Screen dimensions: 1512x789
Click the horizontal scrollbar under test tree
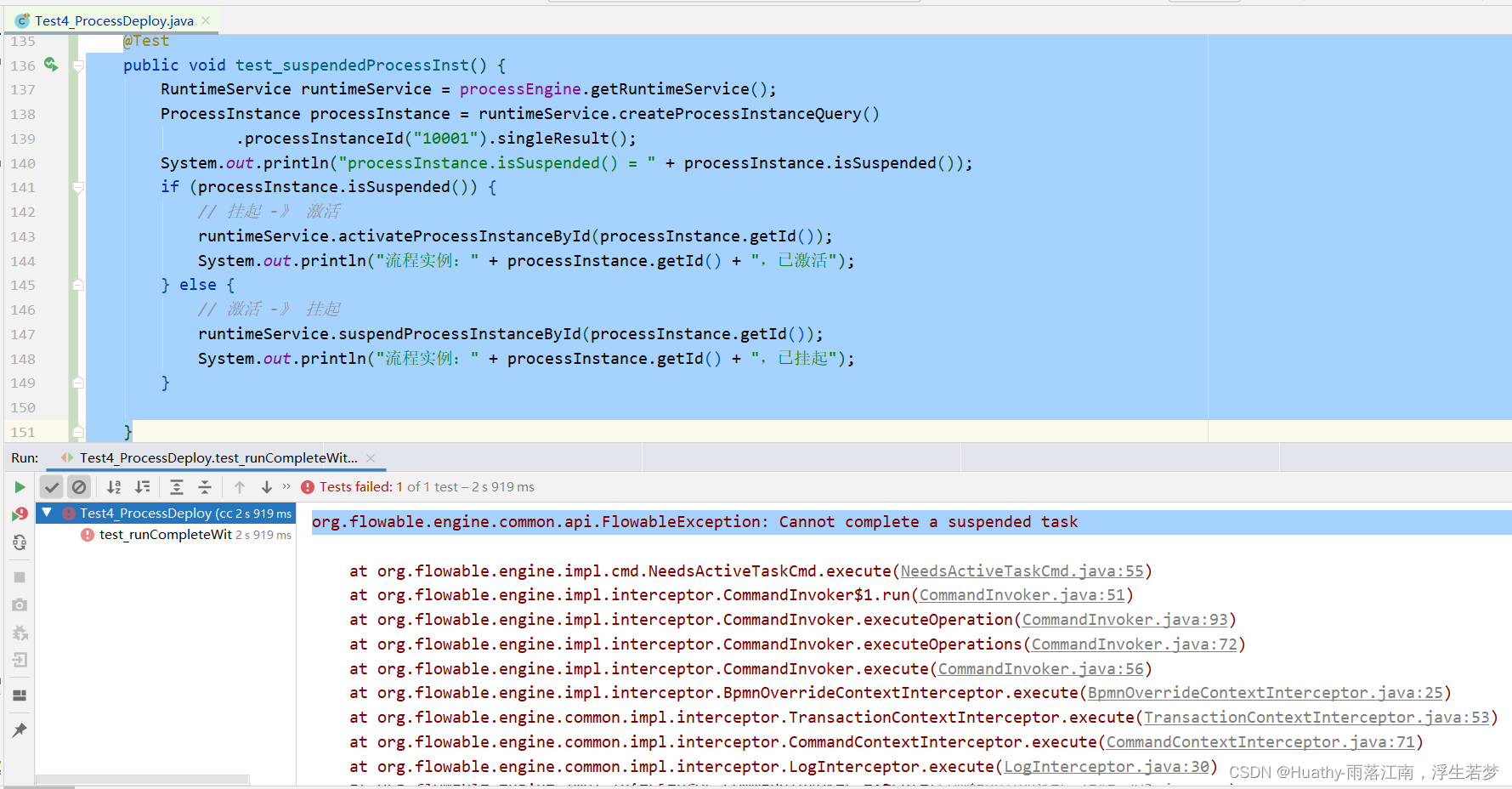point(142,779)
